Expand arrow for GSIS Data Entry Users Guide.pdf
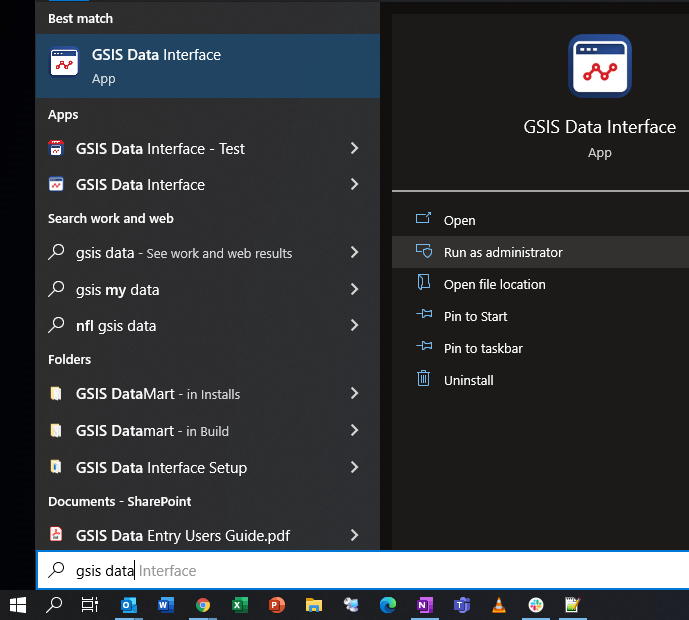The height and width of the screenshot is (620, 689). pyautogui.click(x=355, y=535)
